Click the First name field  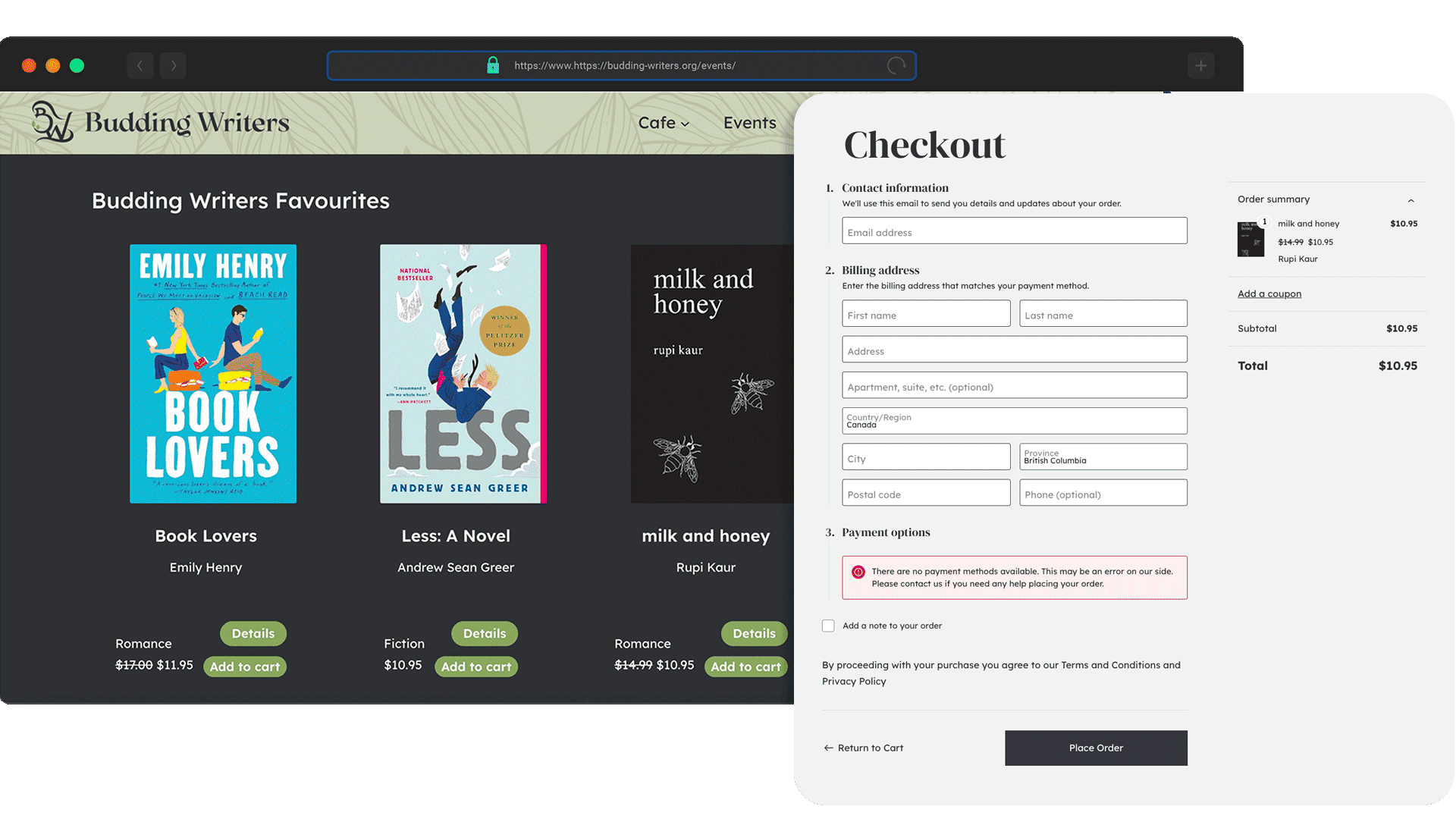[926, 313]
